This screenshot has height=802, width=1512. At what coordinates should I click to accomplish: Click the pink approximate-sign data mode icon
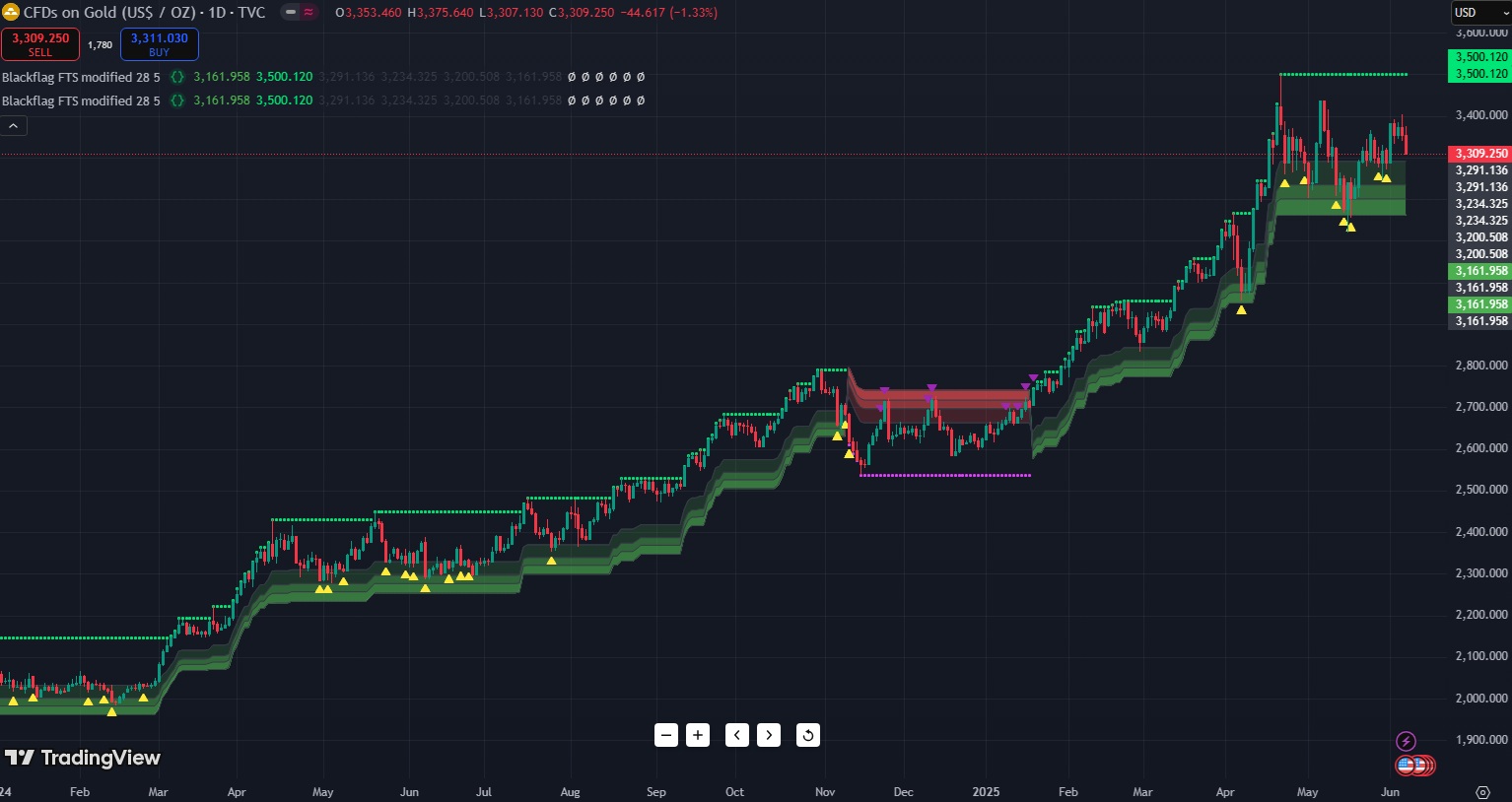click(309, 13)
